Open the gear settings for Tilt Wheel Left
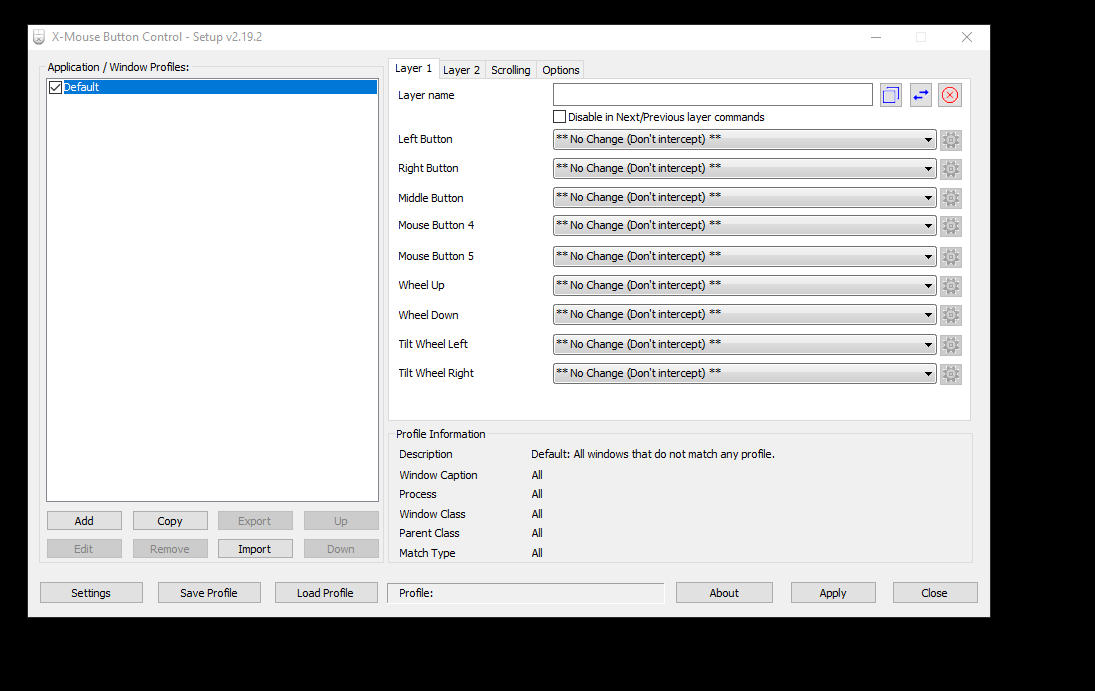The height and width of the screenshot is (691, 1095). (x=950, y=345)
